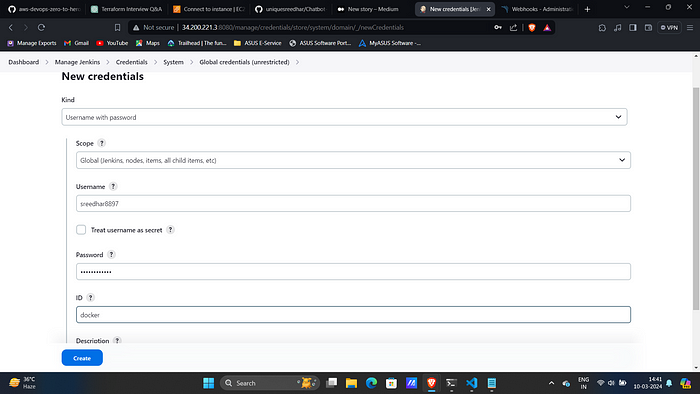Open the Brave wallet icon
Screen dimensions: 700x394
pyautogui.click(x=648, y=27)
